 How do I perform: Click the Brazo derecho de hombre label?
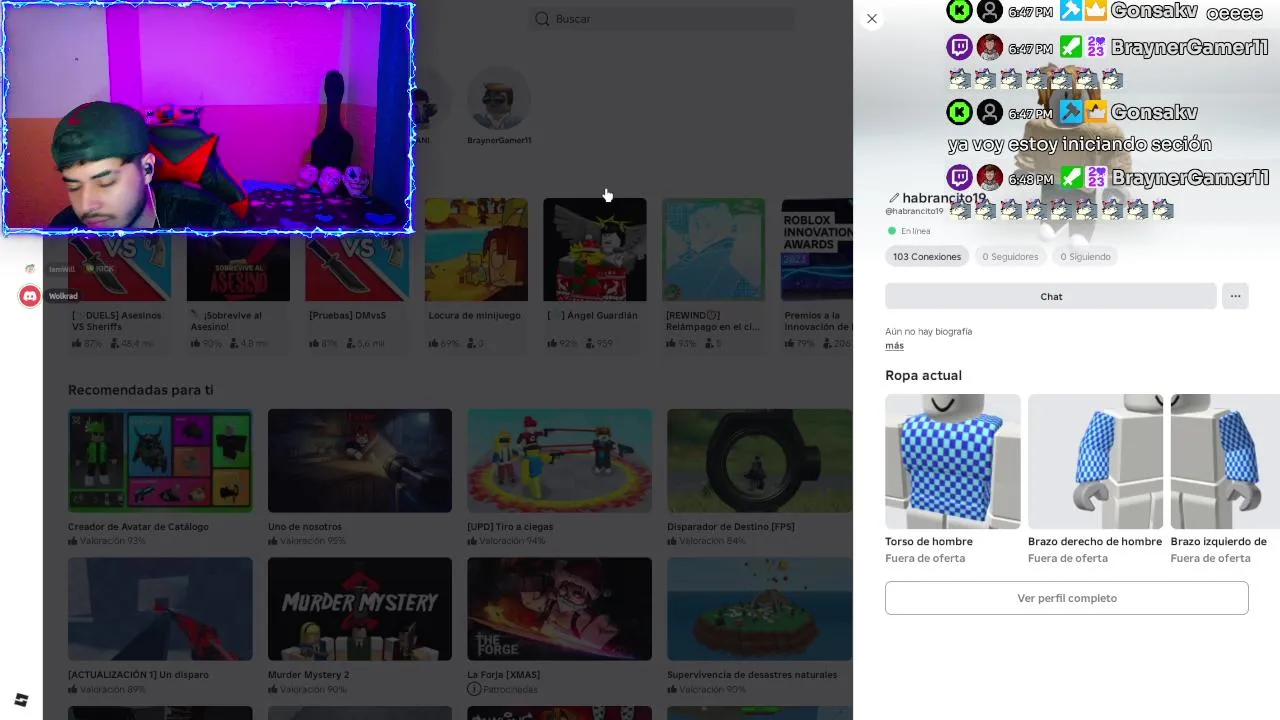tap(1095, 542)
